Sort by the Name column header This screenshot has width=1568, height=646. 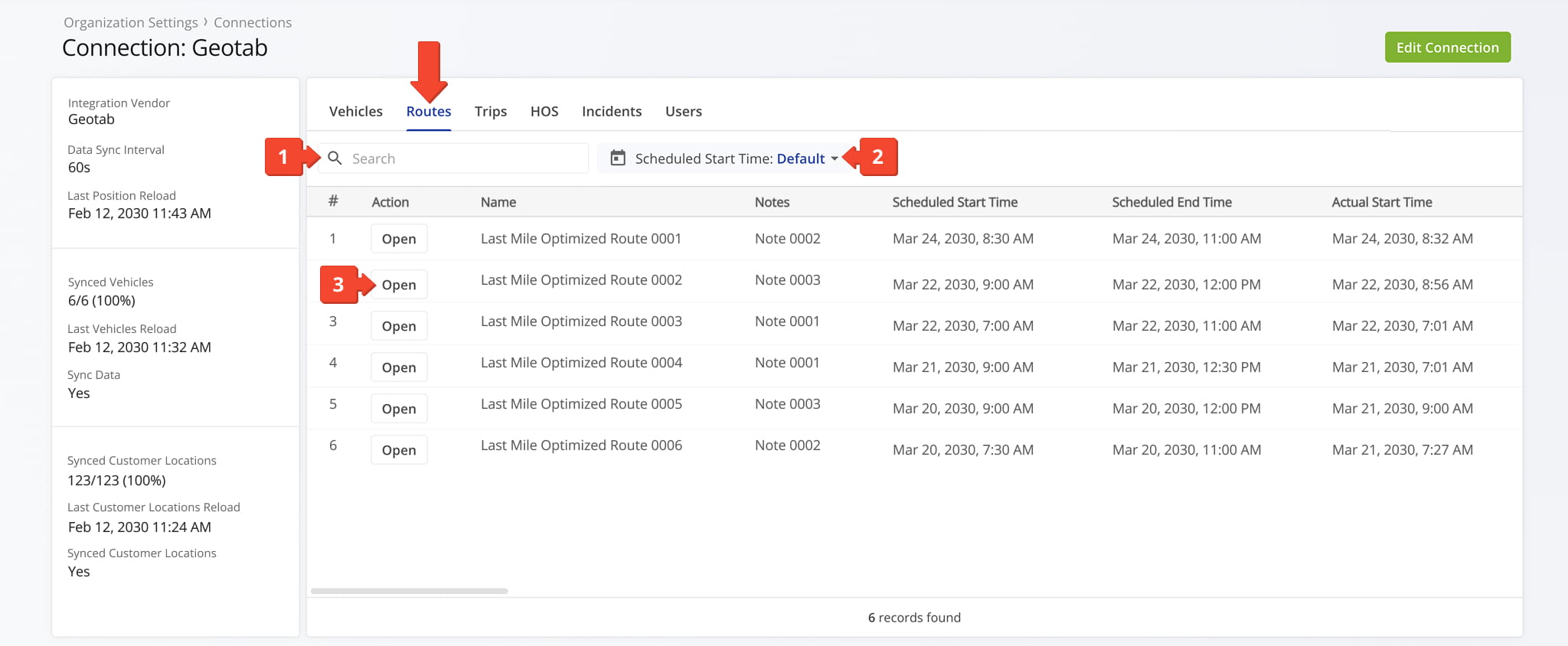[498, 202]
